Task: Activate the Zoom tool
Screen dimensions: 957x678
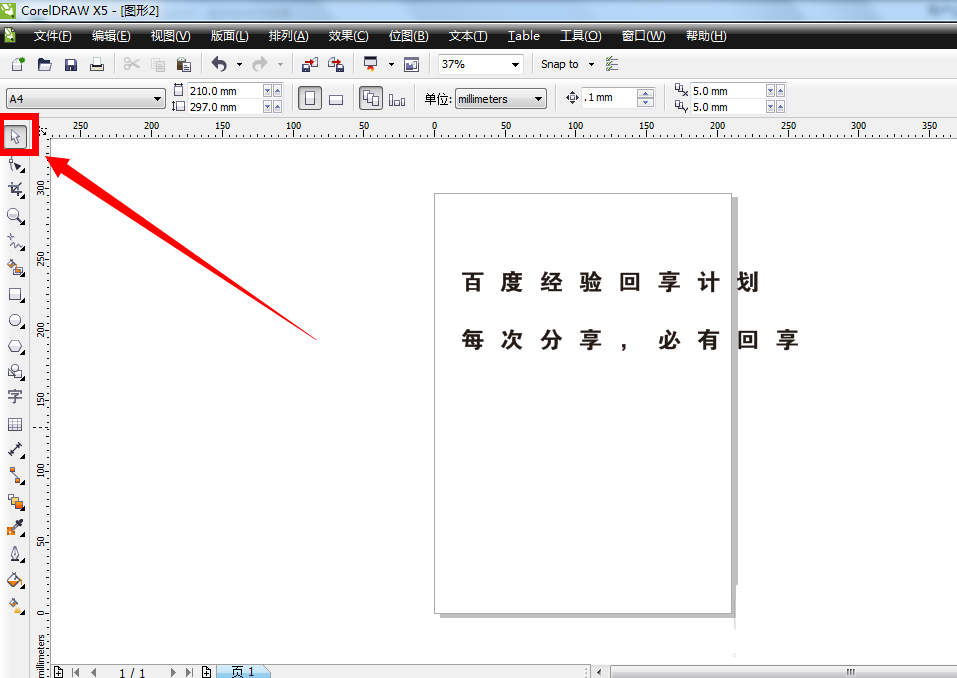Action: pos(16,216)
